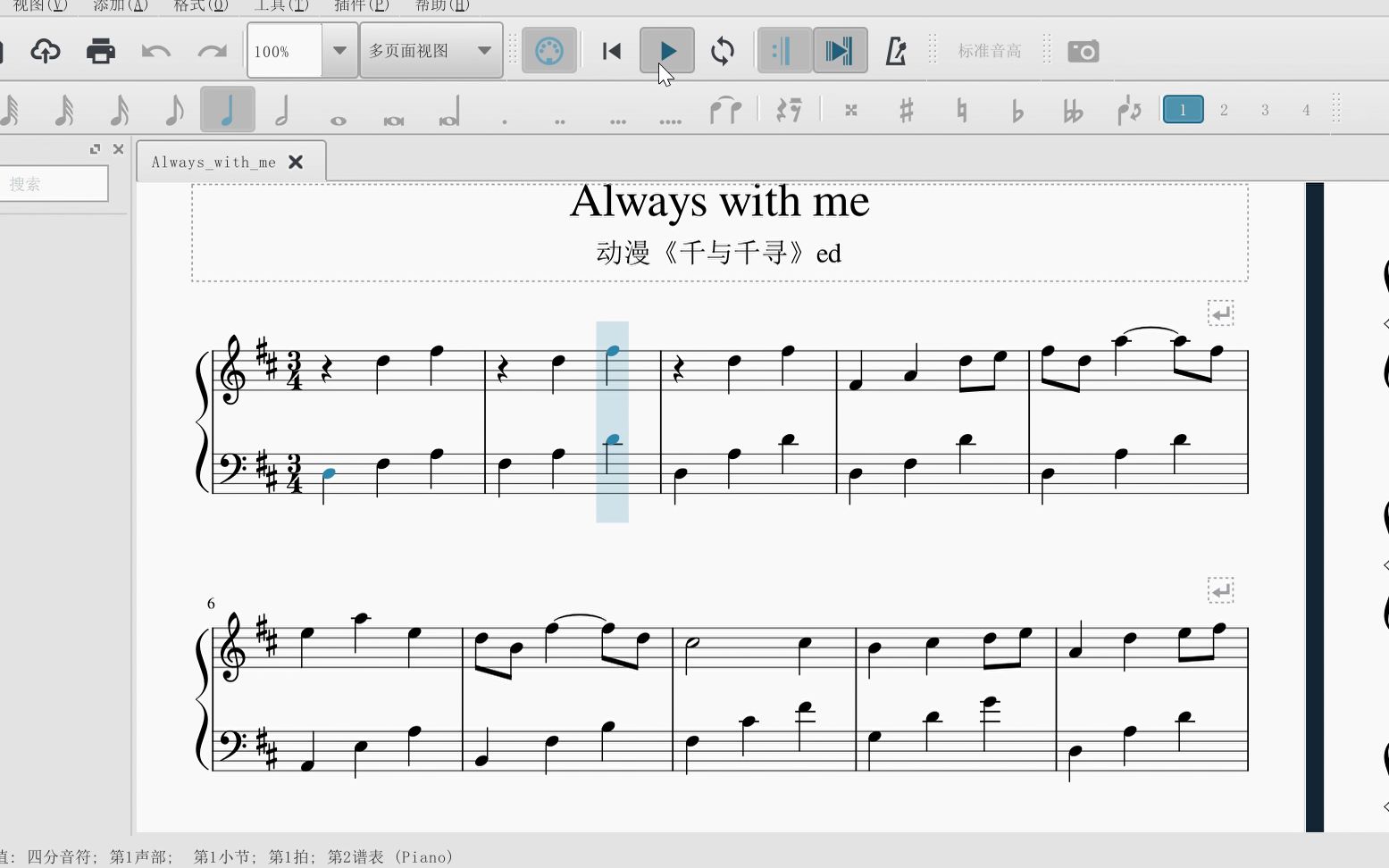Select the 64th note duration

(x=11, y=110)
